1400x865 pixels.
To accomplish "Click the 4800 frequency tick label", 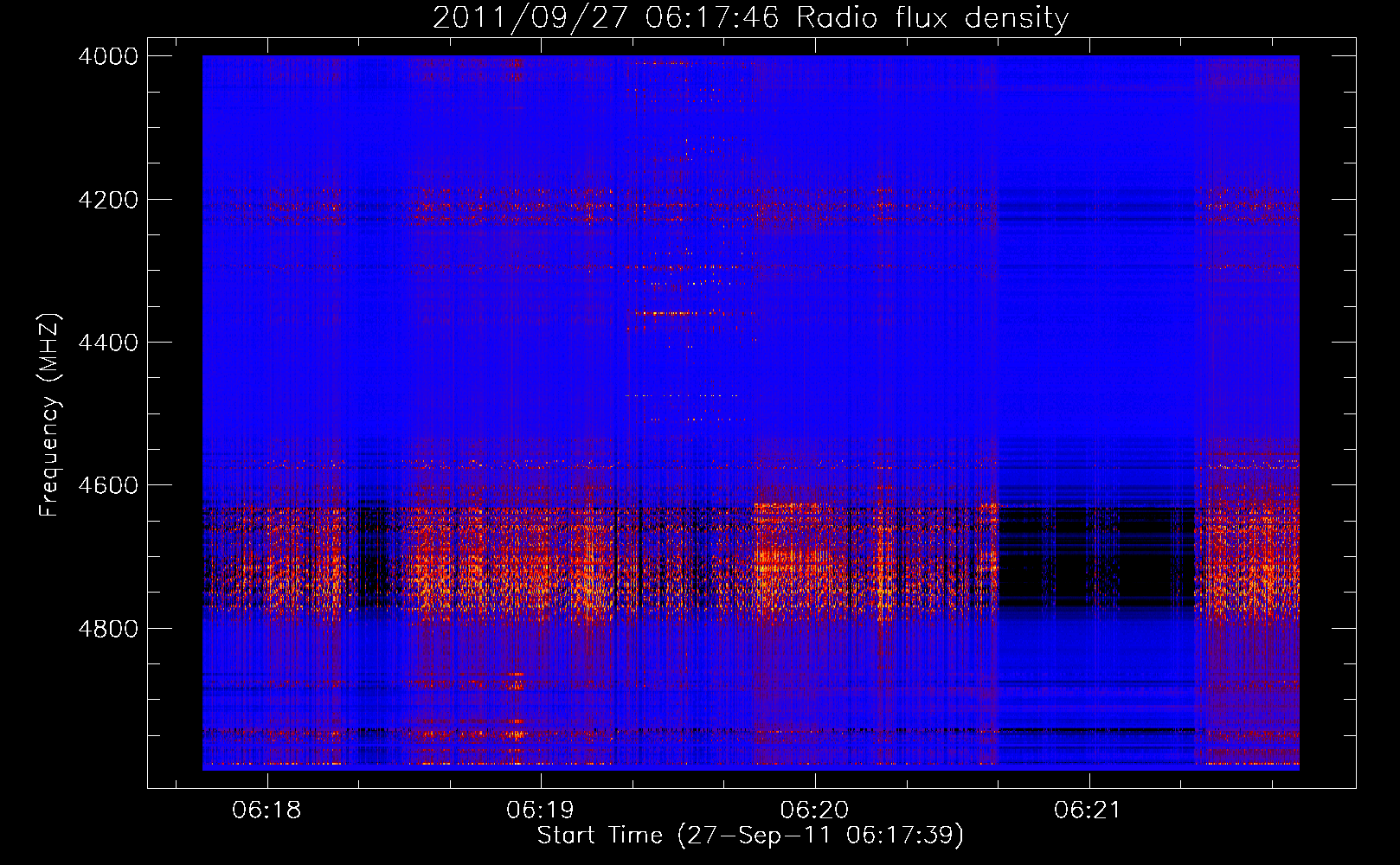I will 108,628.
